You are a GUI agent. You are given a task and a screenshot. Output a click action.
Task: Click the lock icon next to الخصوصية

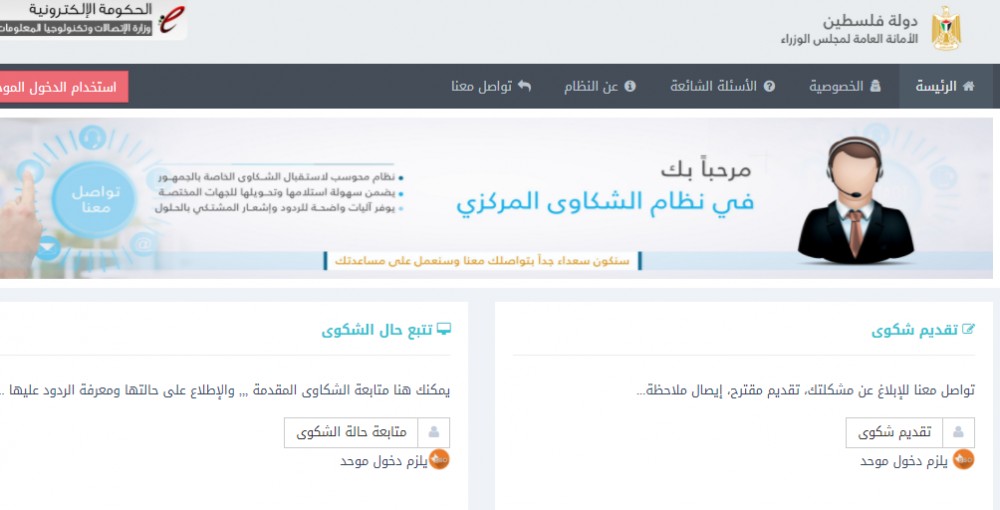[x=875, y=87]
